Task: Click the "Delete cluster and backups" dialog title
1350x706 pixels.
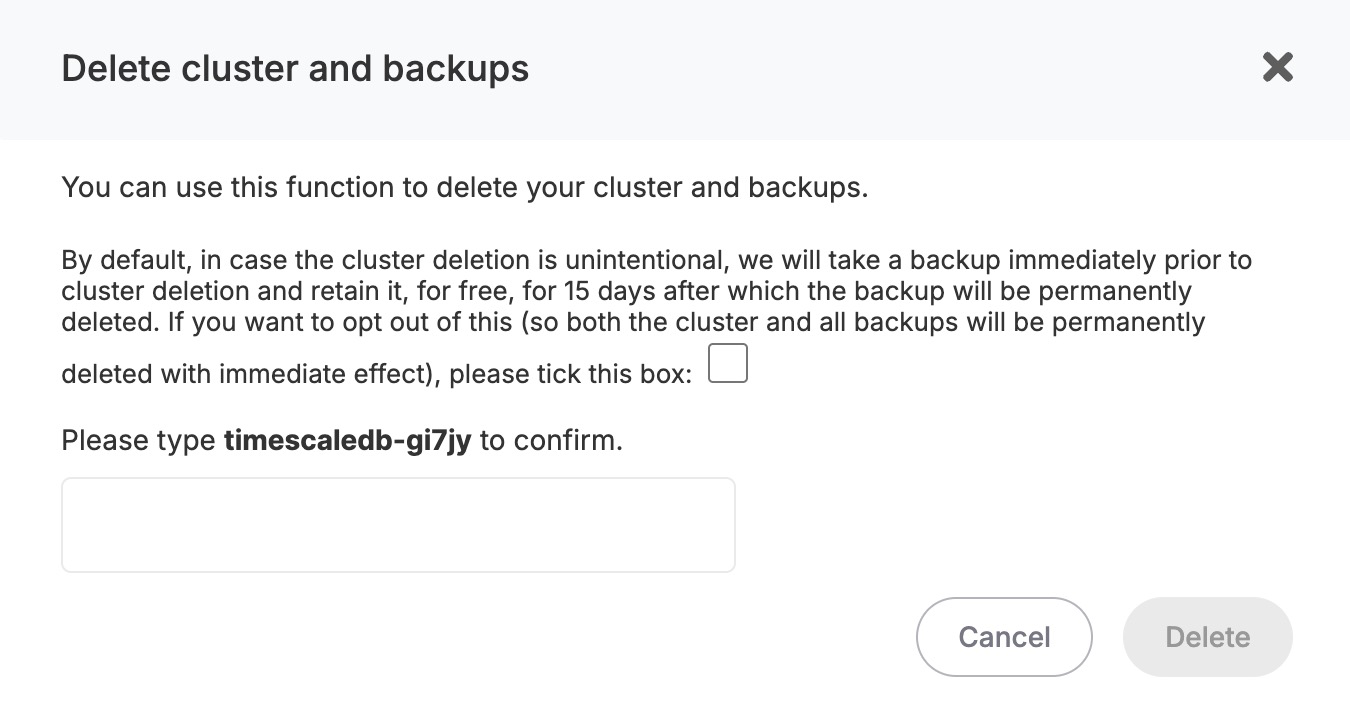Action: tap(295, 69)
